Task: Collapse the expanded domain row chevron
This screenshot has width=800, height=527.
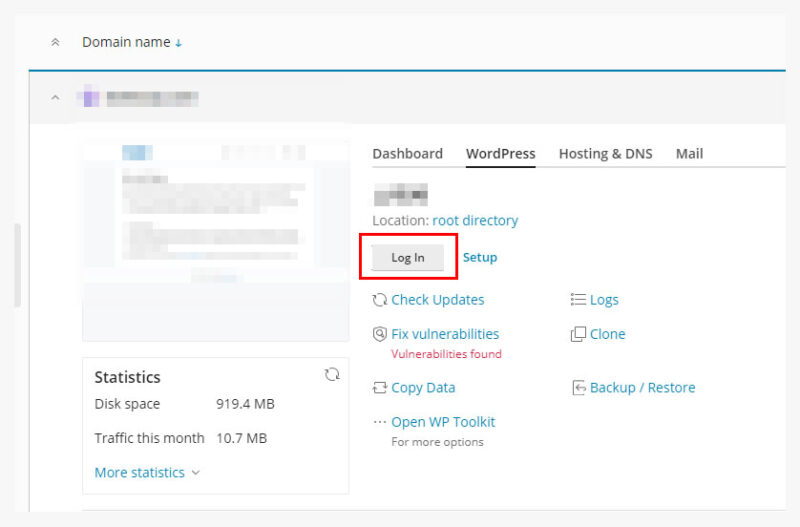Action: (x=55, y=98)
